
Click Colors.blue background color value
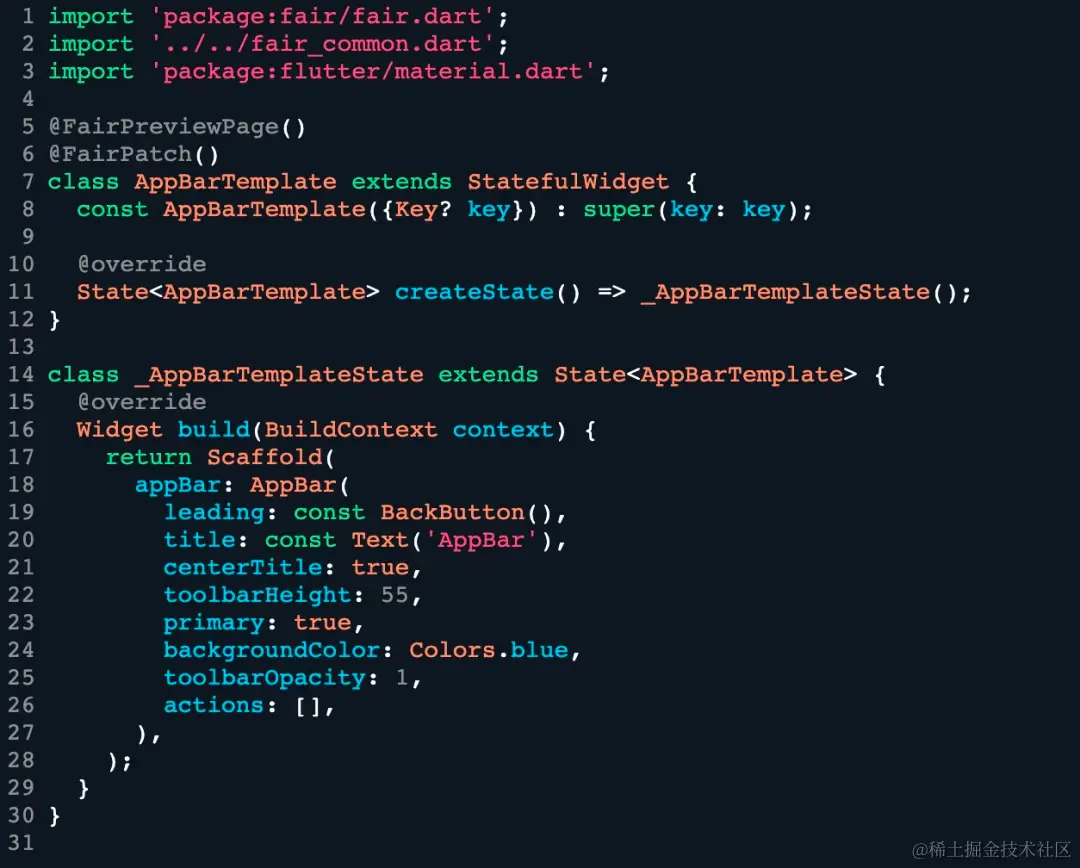(x=489, y=650)
